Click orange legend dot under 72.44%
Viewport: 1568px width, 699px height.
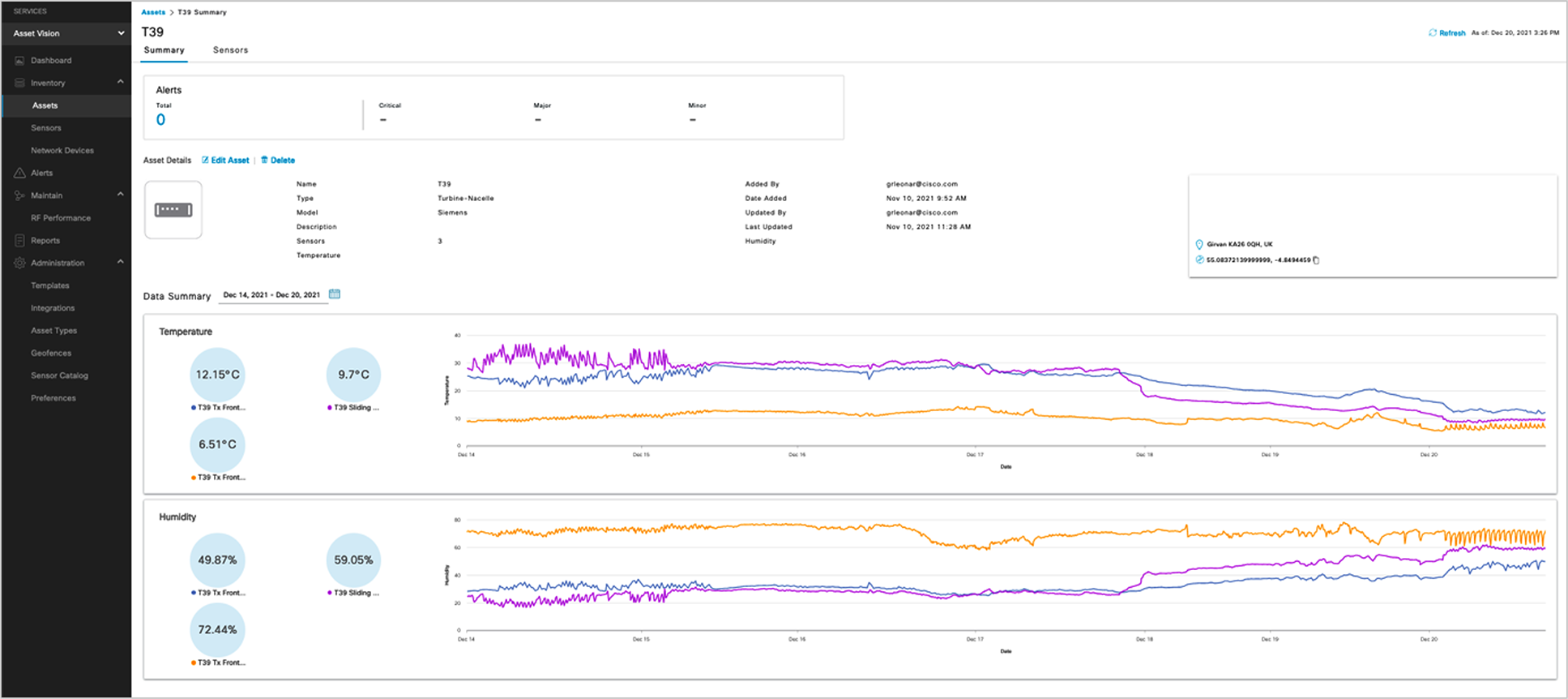click(x=194, y=663)
